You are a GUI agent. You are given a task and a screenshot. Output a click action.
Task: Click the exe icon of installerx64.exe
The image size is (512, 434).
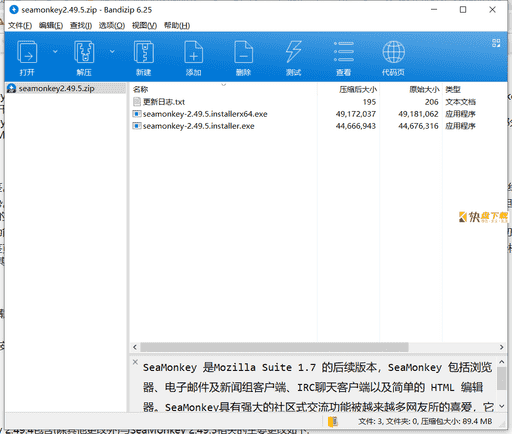tap(137, 114)
